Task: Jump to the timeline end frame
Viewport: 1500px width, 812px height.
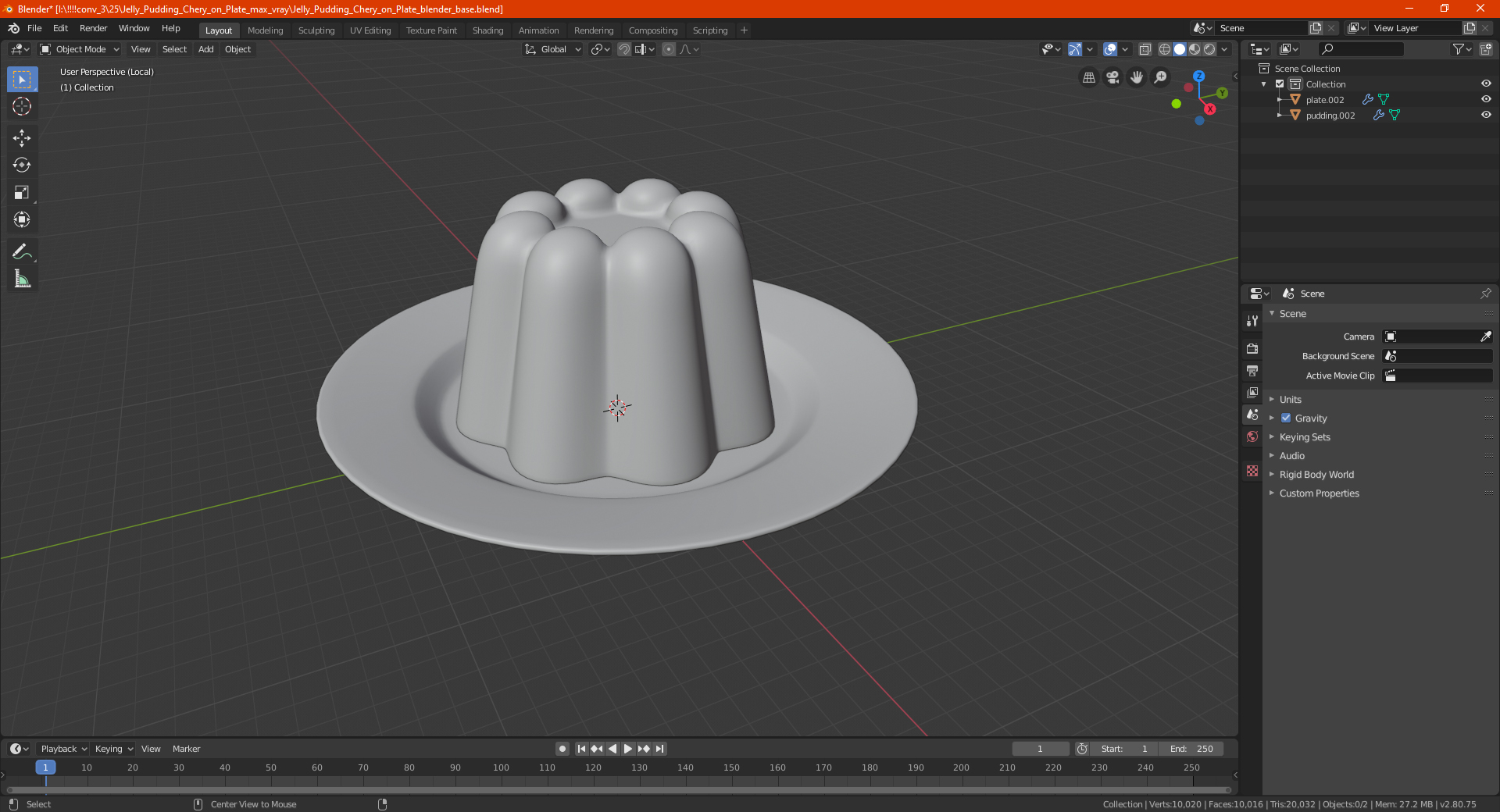Action: pos(659,749)
